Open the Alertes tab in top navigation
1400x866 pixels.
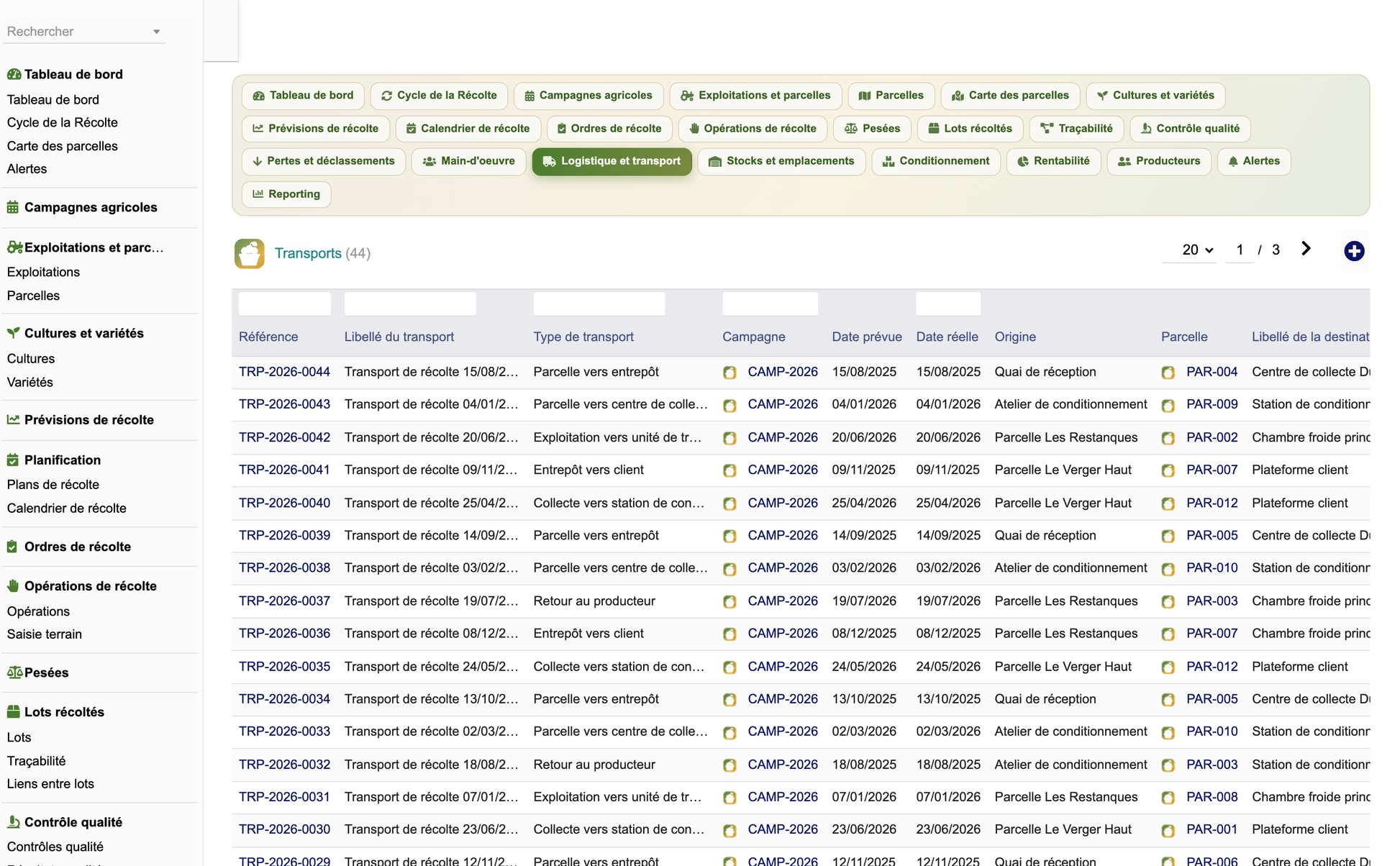click(x=1254, y=161)
